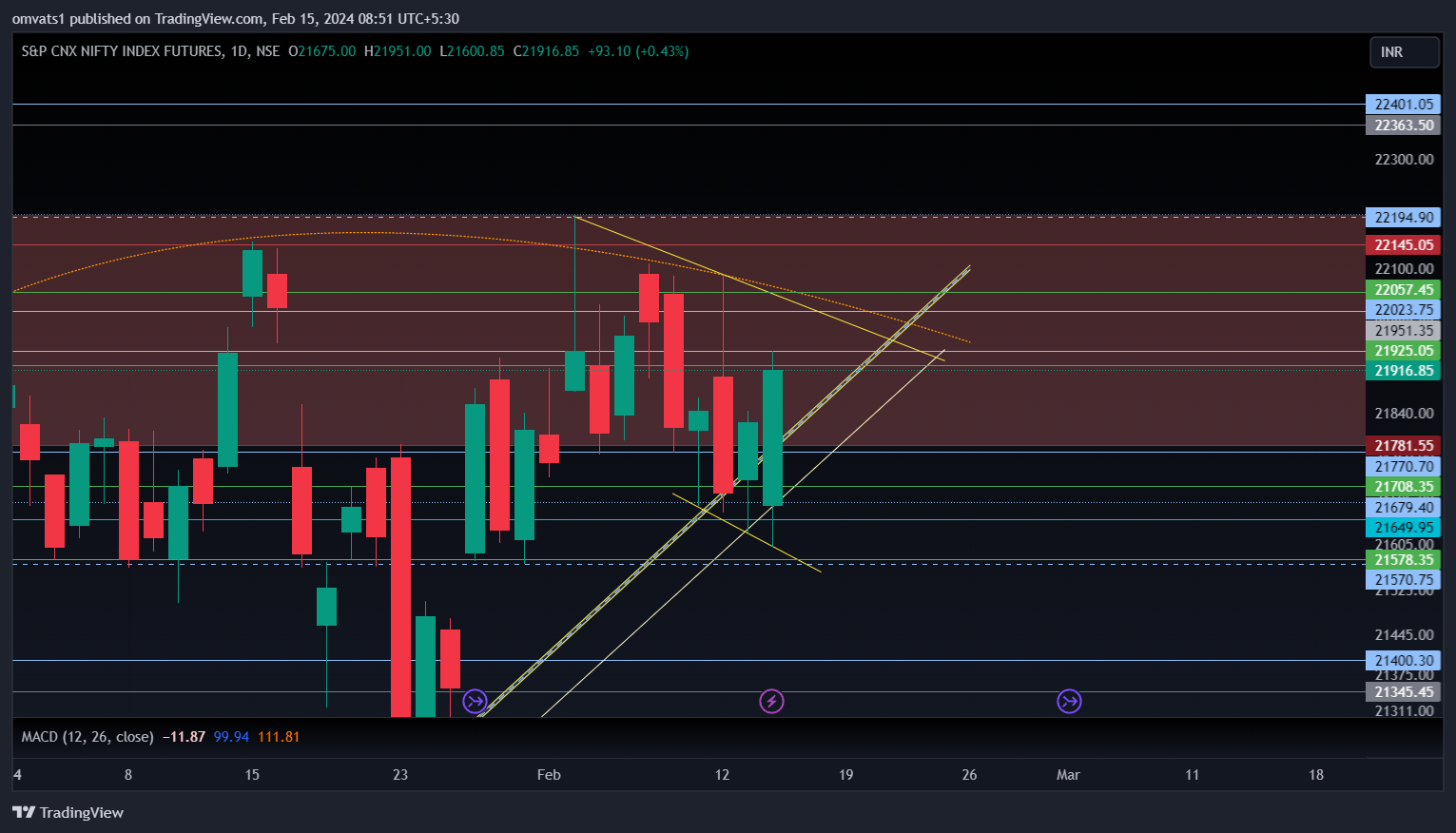
Task: Click the Low value L21600.85
Action: 472,51
